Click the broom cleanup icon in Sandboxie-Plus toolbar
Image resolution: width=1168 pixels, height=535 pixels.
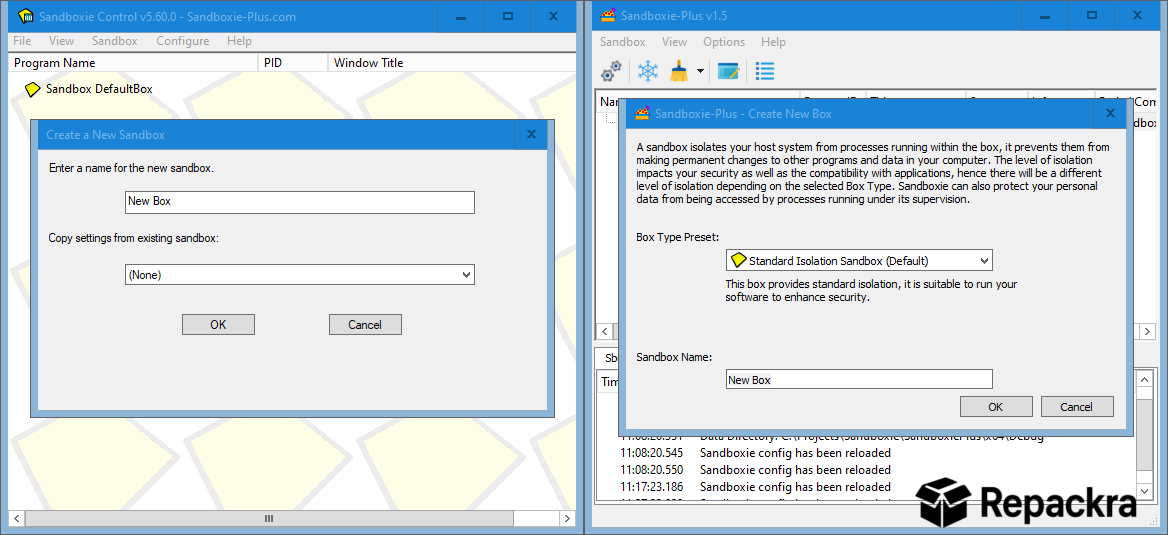679,72
